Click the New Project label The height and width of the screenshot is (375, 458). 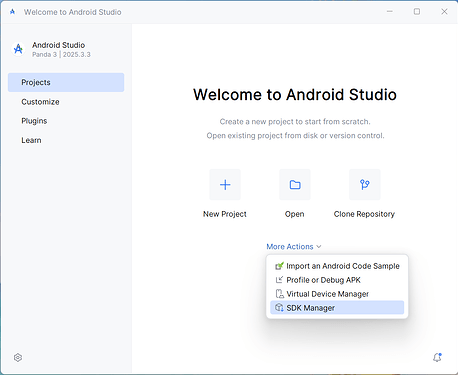225,214
